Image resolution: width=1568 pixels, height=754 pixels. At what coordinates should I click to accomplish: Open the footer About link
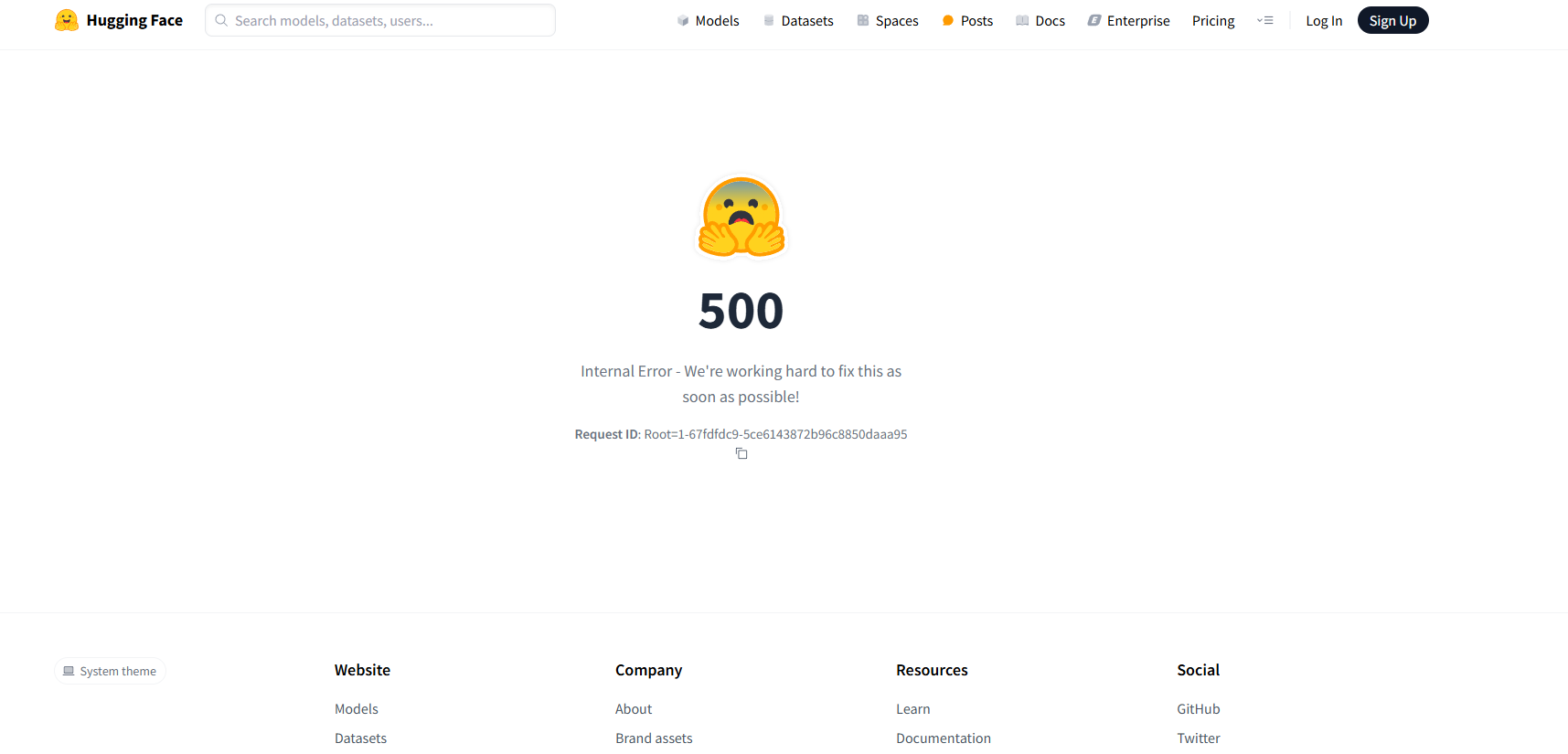(634, 709)
